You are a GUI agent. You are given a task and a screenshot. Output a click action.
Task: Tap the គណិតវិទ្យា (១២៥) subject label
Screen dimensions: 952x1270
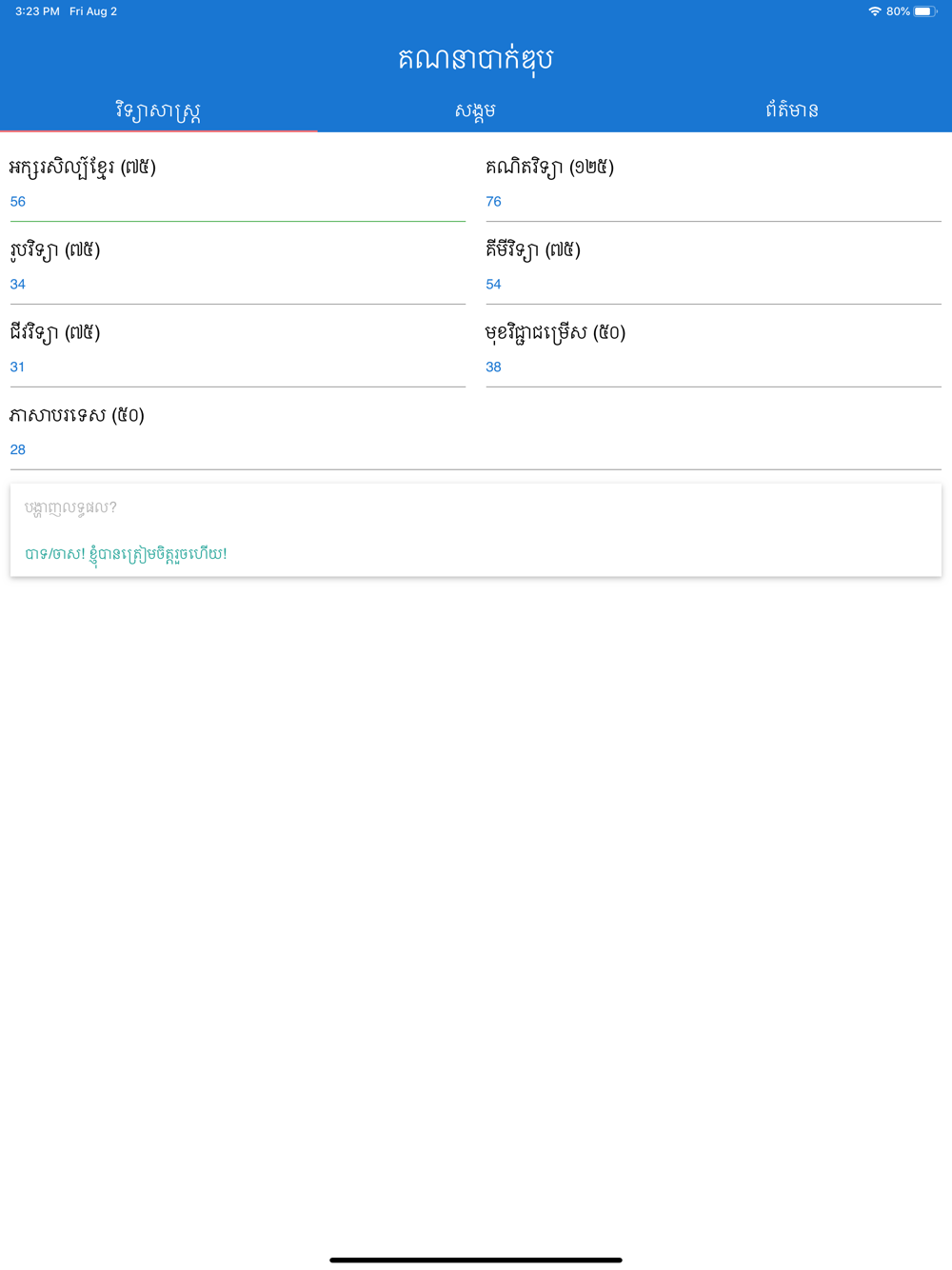coord(549,168)
